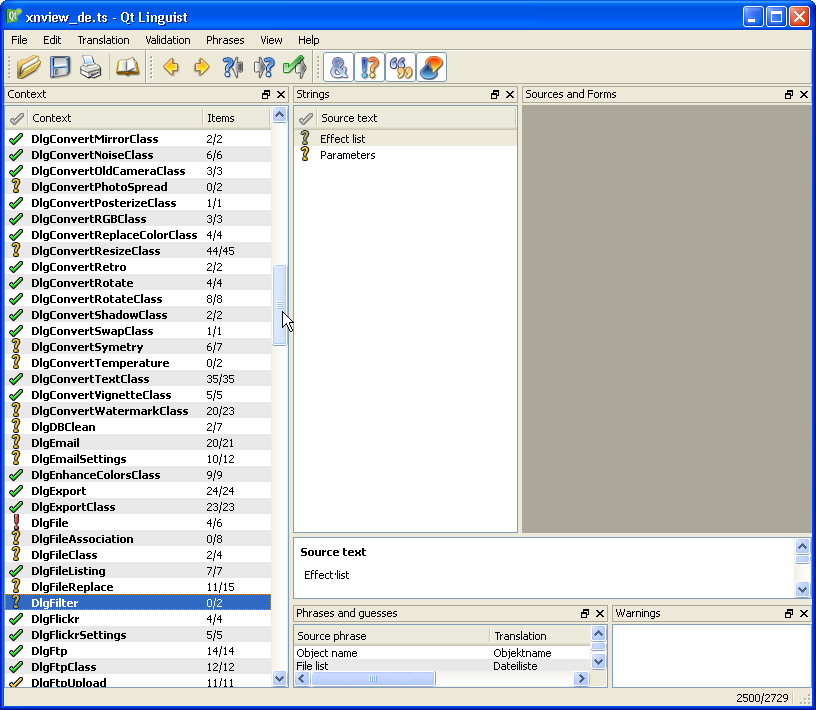Click phrases list scroll right arrow

(581, 678)
